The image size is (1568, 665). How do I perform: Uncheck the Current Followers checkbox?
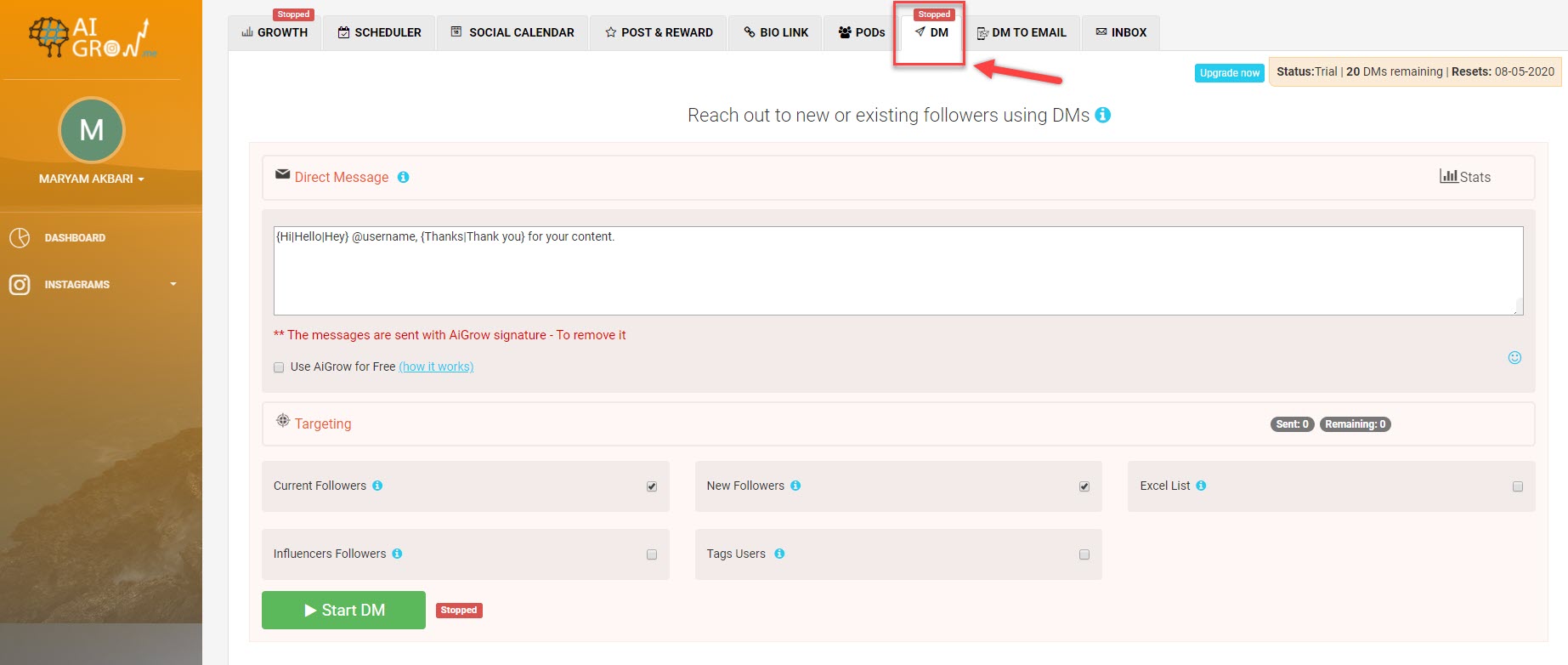click(x=652, y=486)
